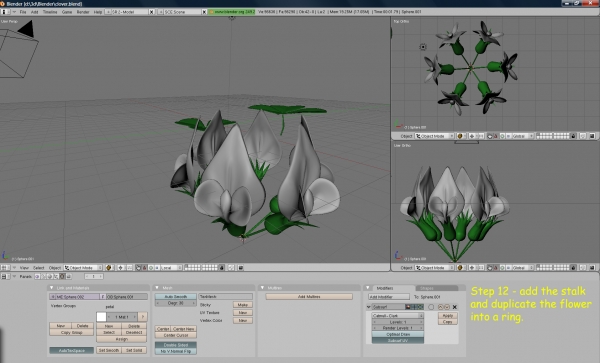Click the question mark button beside Mat

[142, 317]
